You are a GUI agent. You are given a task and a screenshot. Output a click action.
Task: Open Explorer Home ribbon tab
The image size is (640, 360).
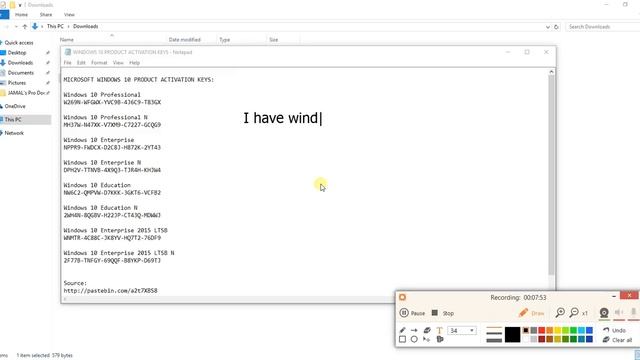(21, 15)
